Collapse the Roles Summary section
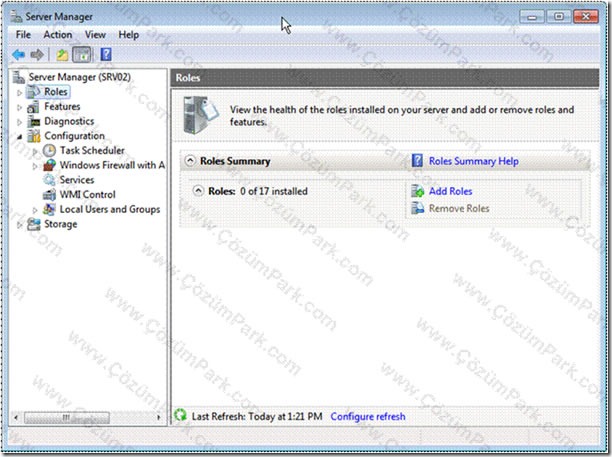612x457 pixels. [190, 160]
